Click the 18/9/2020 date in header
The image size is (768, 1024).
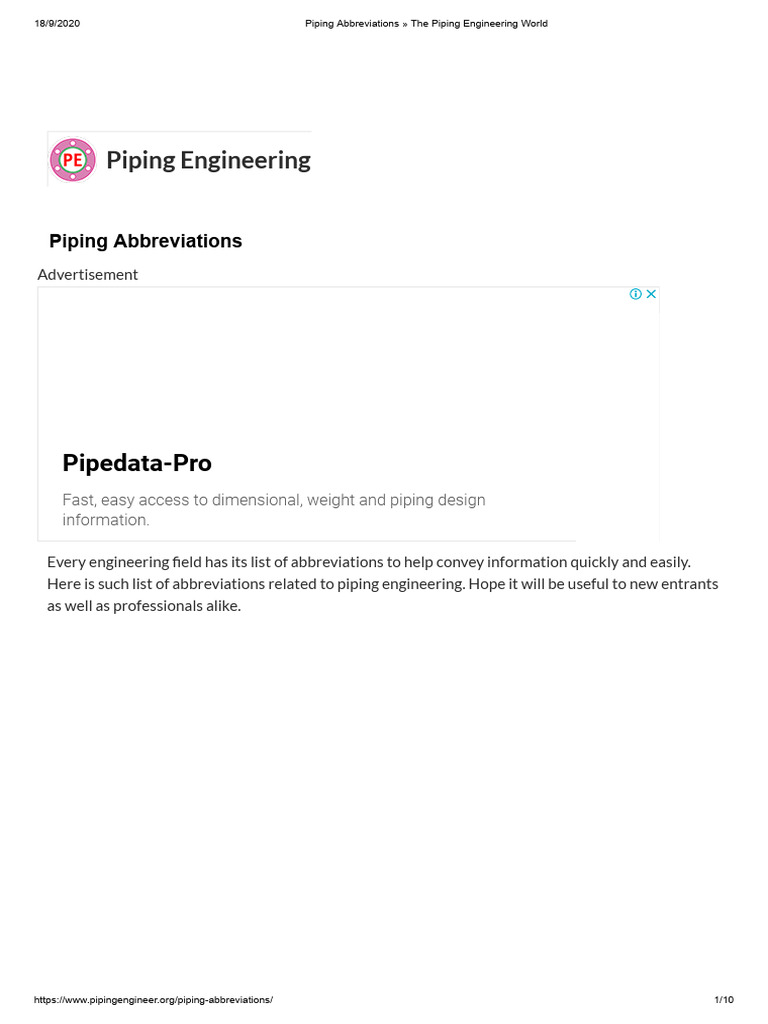pos(57,23)
